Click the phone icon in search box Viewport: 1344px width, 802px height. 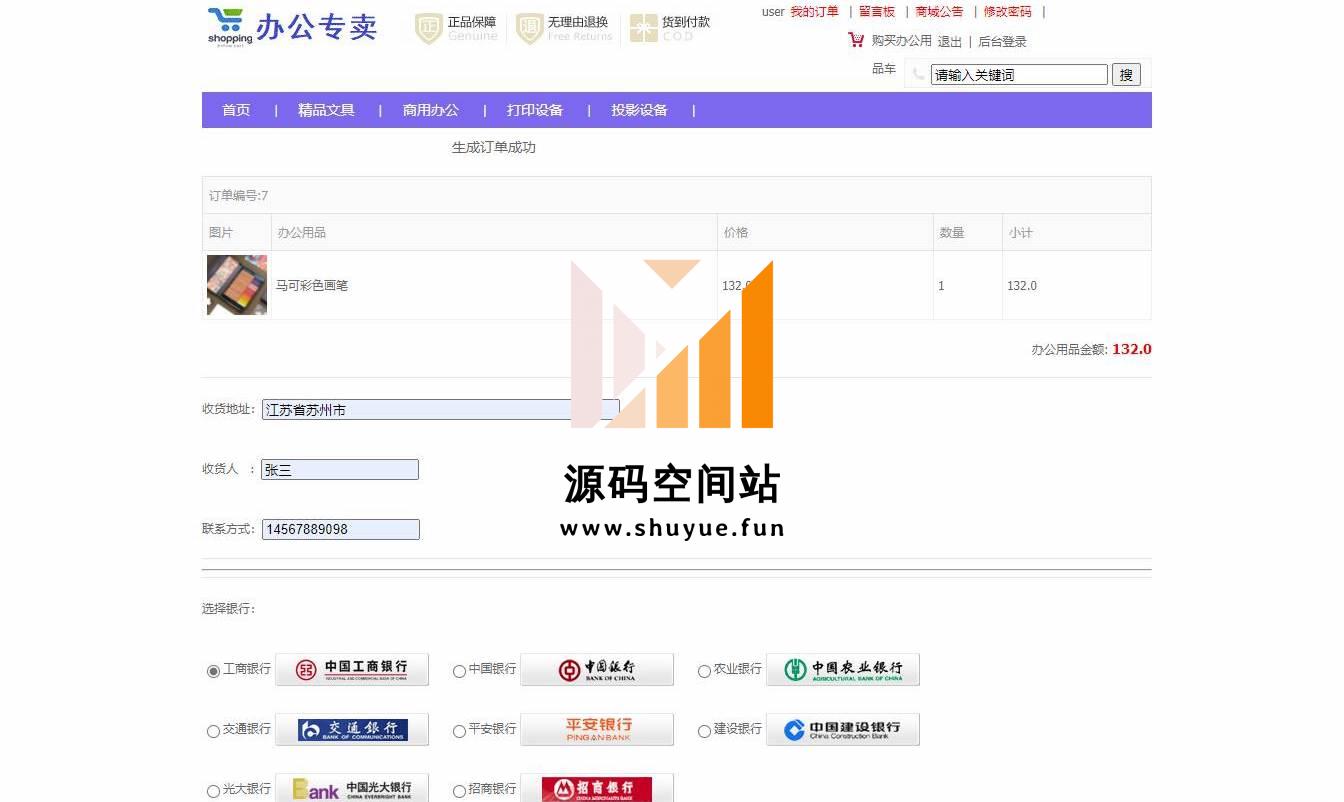click(x=918, y=74)
